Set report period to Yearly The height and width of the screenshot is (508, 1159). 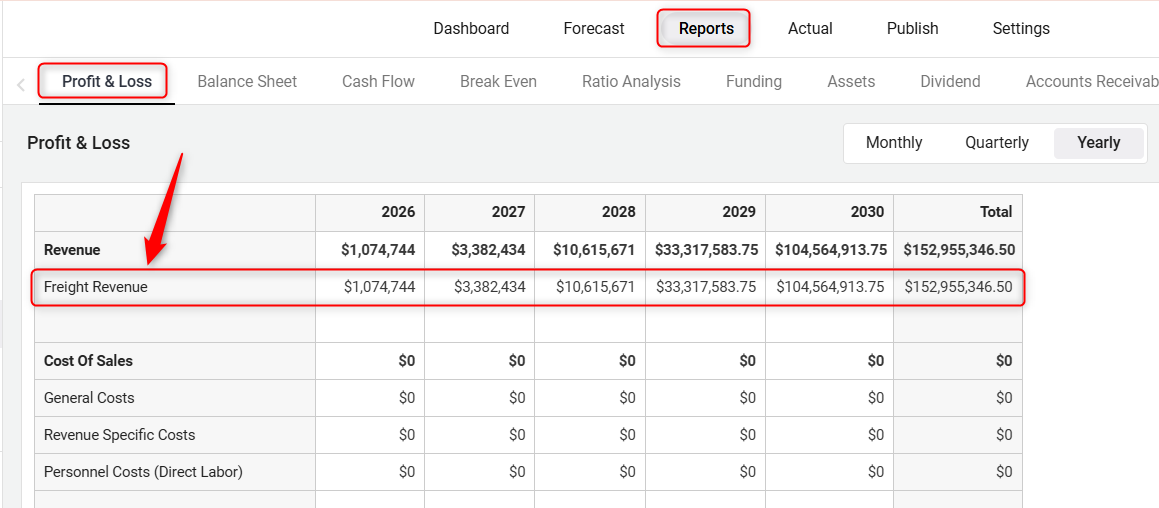(1098, 142)
